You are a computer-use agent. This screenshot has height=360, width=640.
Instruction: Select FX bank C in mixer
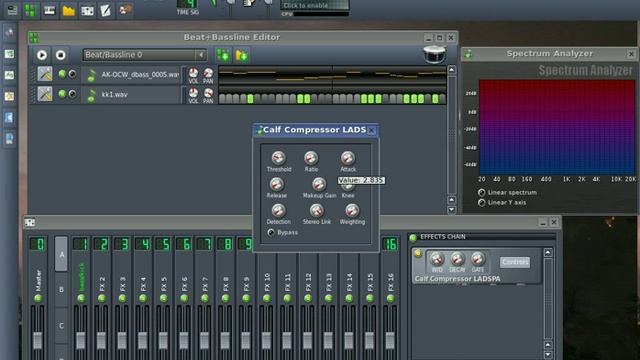point(62,325)
